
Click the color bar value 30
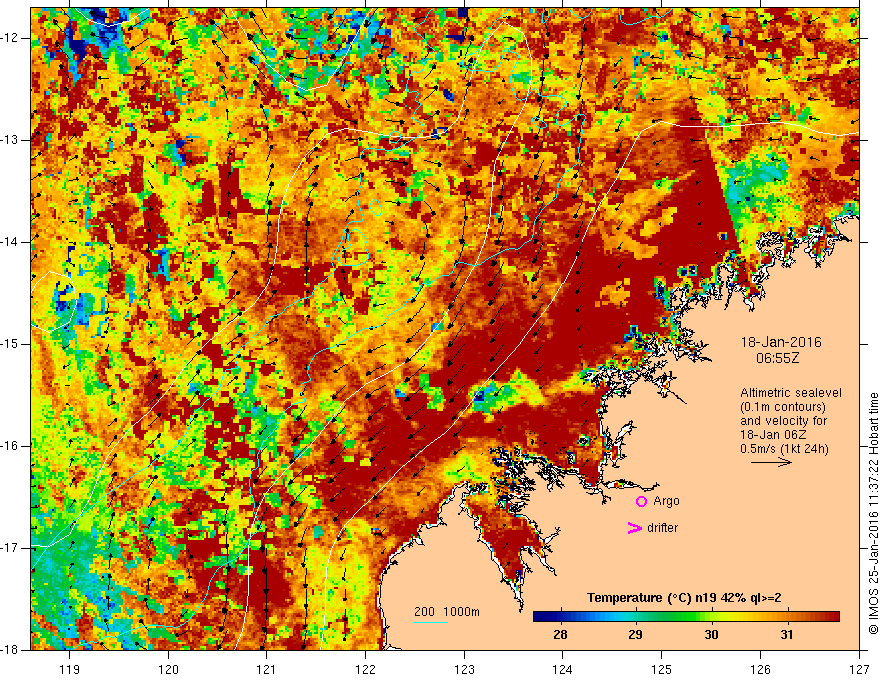[x=711, y=635]
